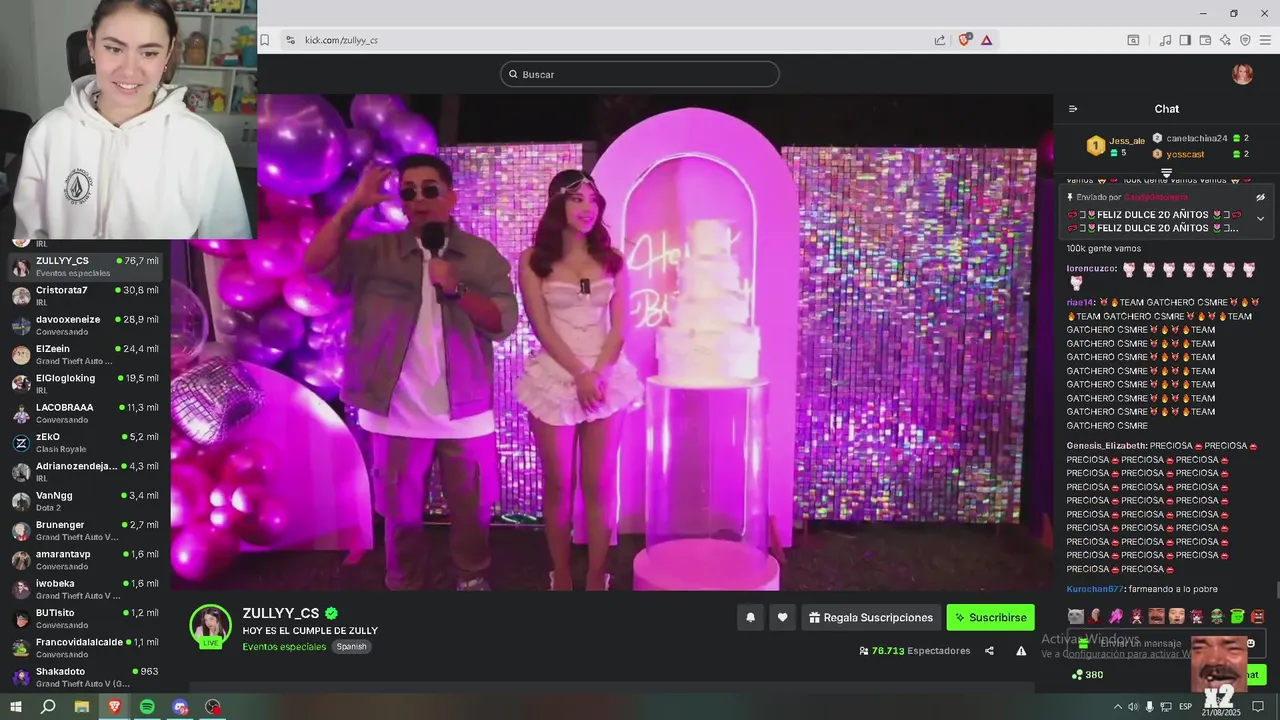The height and width of the screenshot is (720, 1280).
Task: Share the stream via the share icon
Action: pyautogui.click(x=989, y=651)
